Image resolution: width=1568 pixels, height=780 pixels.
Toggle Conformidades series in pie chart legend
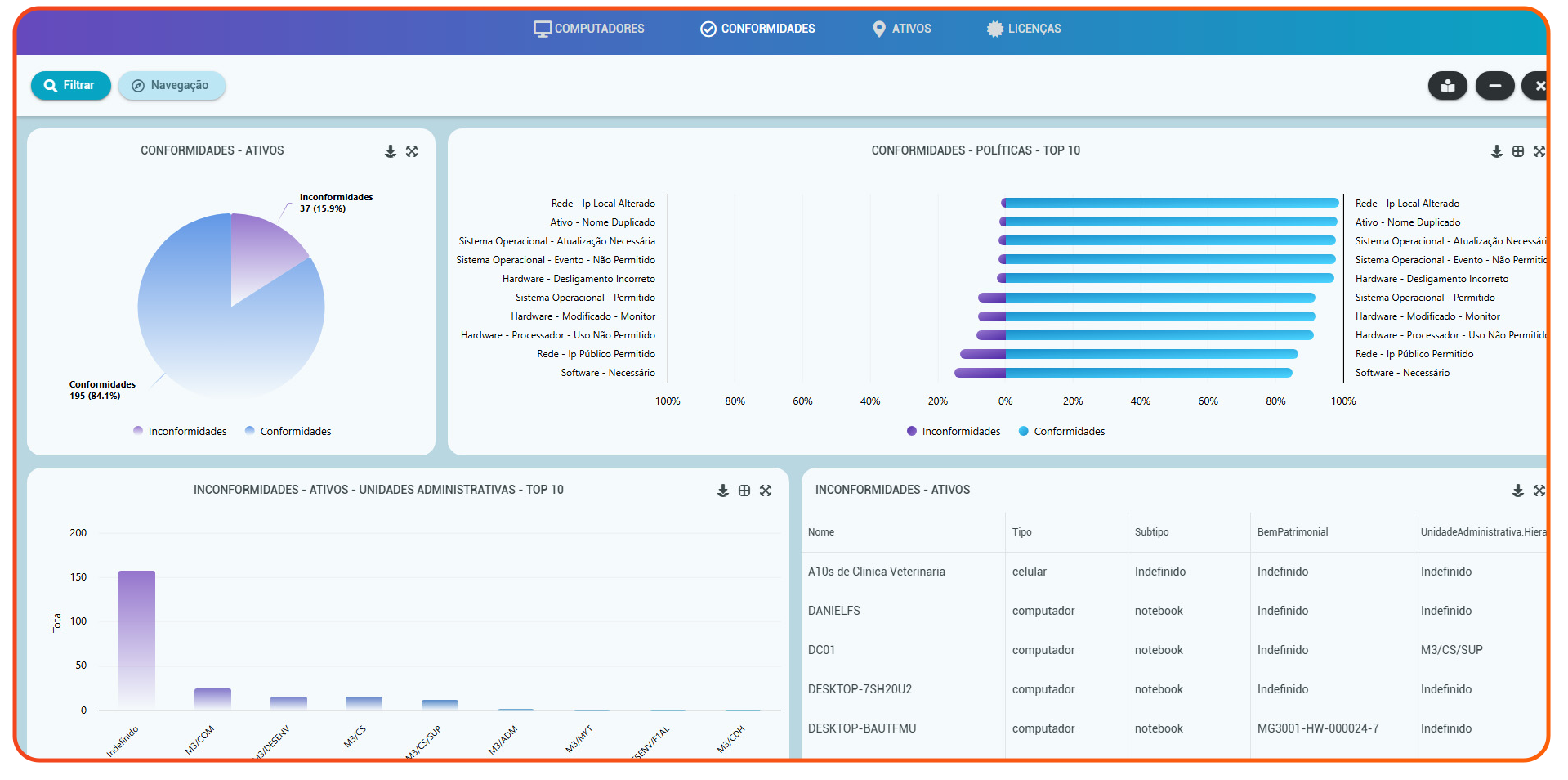coord(288,431)
